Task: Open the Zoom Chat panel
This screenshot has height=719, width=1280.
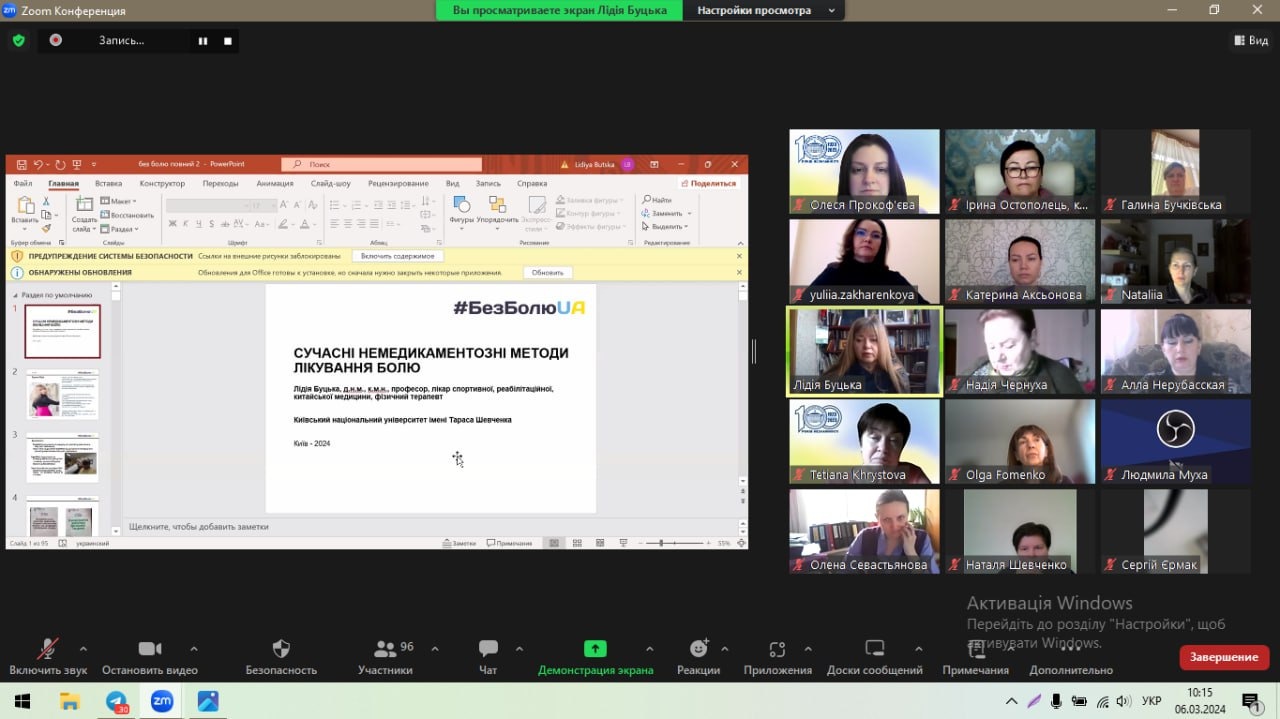Action: (488, 649)
